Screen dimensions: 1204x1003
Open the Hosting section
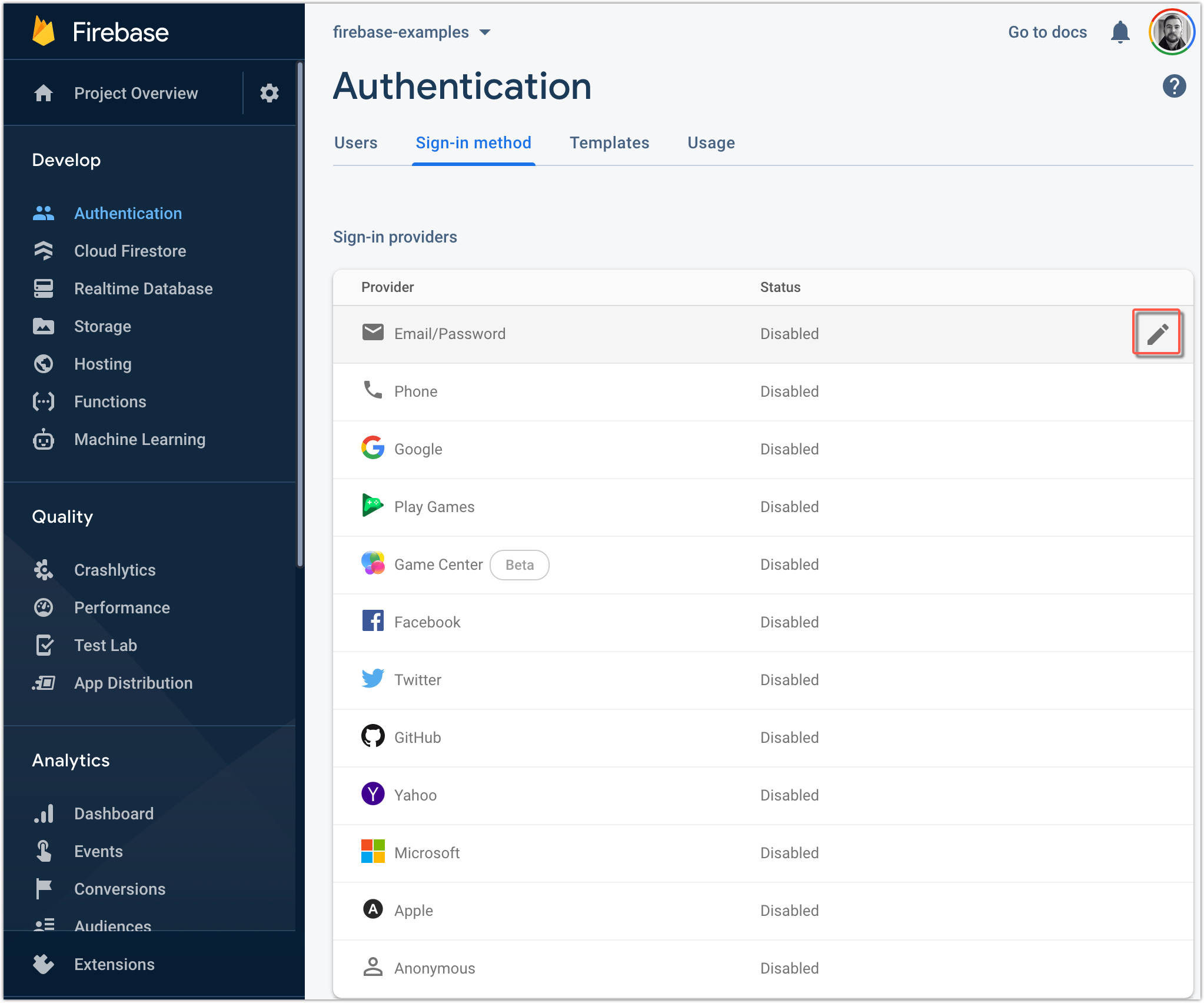coord(103,364)
